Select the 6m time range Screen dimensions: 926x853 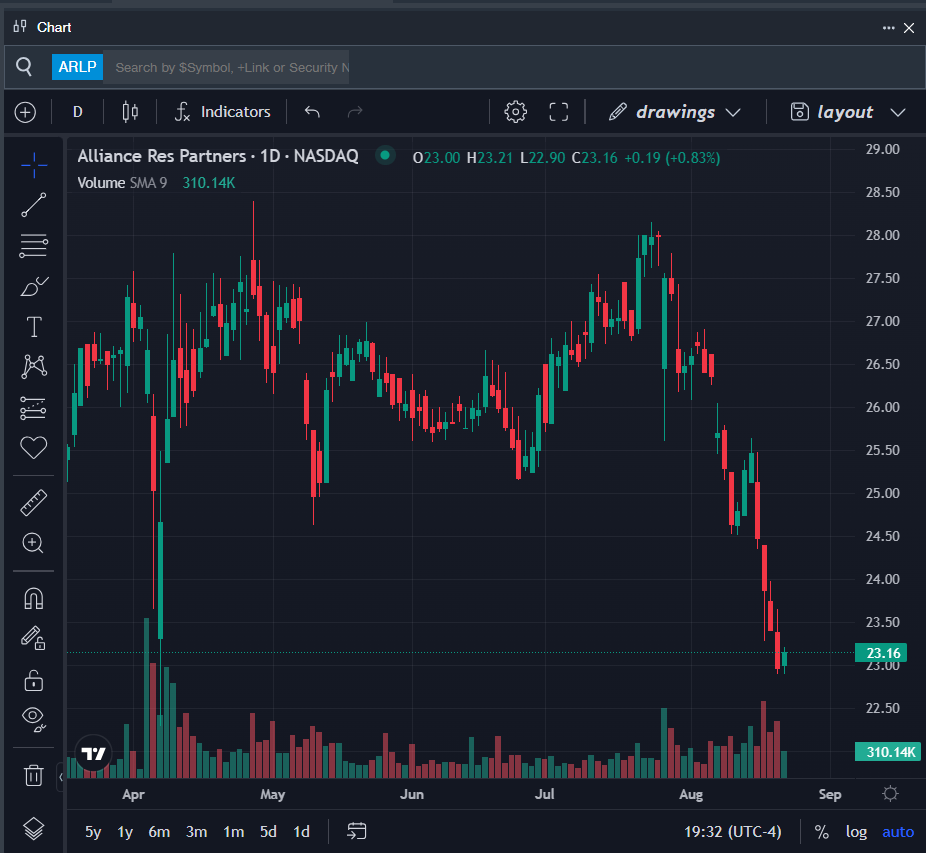coord(159,832)
